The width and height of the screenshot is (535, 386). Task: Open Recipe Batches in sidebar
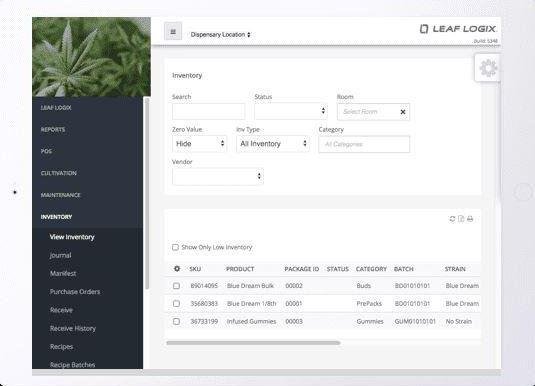tap(72, 365)
